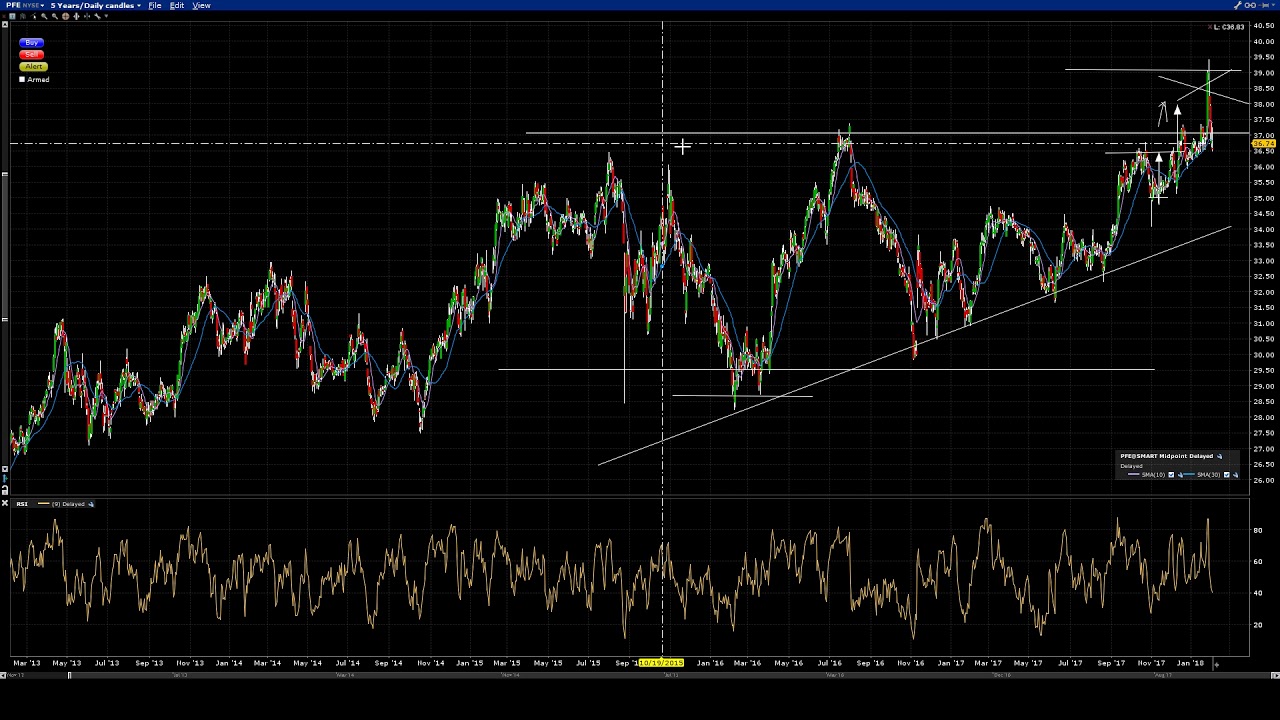Image resolution: width=1280 pixels, height=720 pixels.
Task: Click the edit icon next to SMA(30)
Action: (1235, 475)
